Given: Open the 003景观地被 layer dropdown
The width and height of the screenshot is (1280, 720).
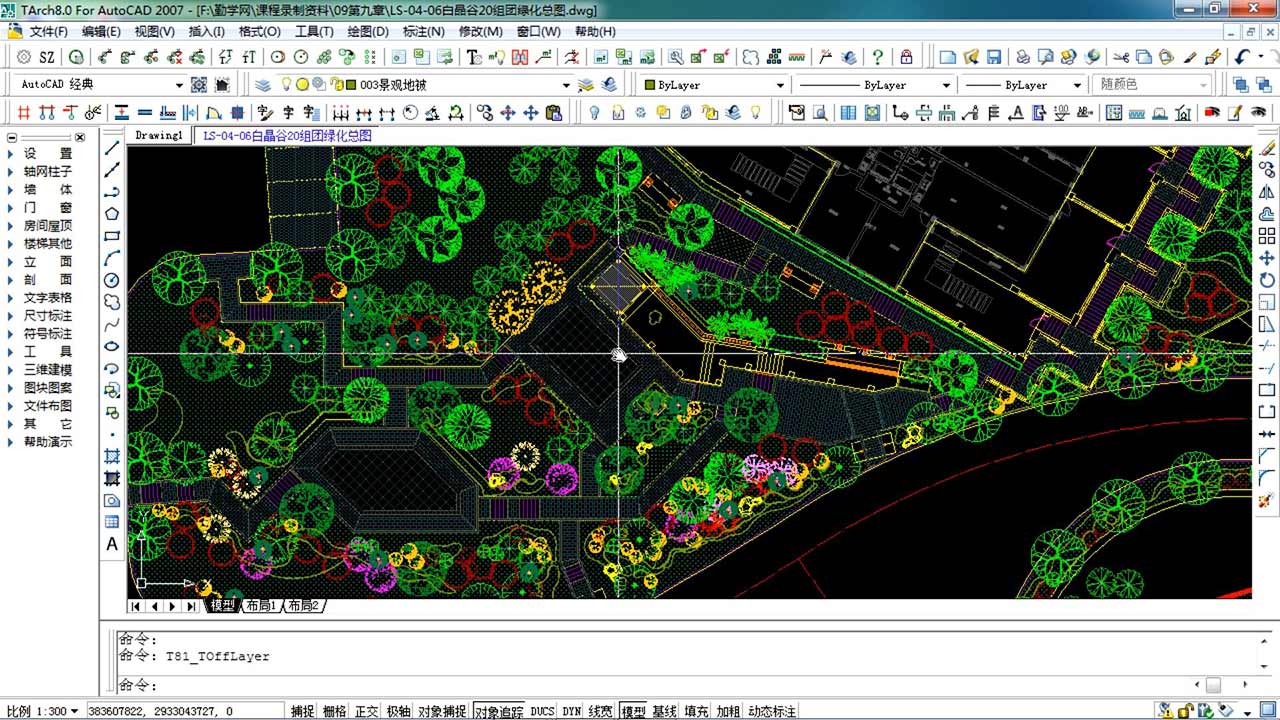Looking at the screenshot, I should coord(565,85).
